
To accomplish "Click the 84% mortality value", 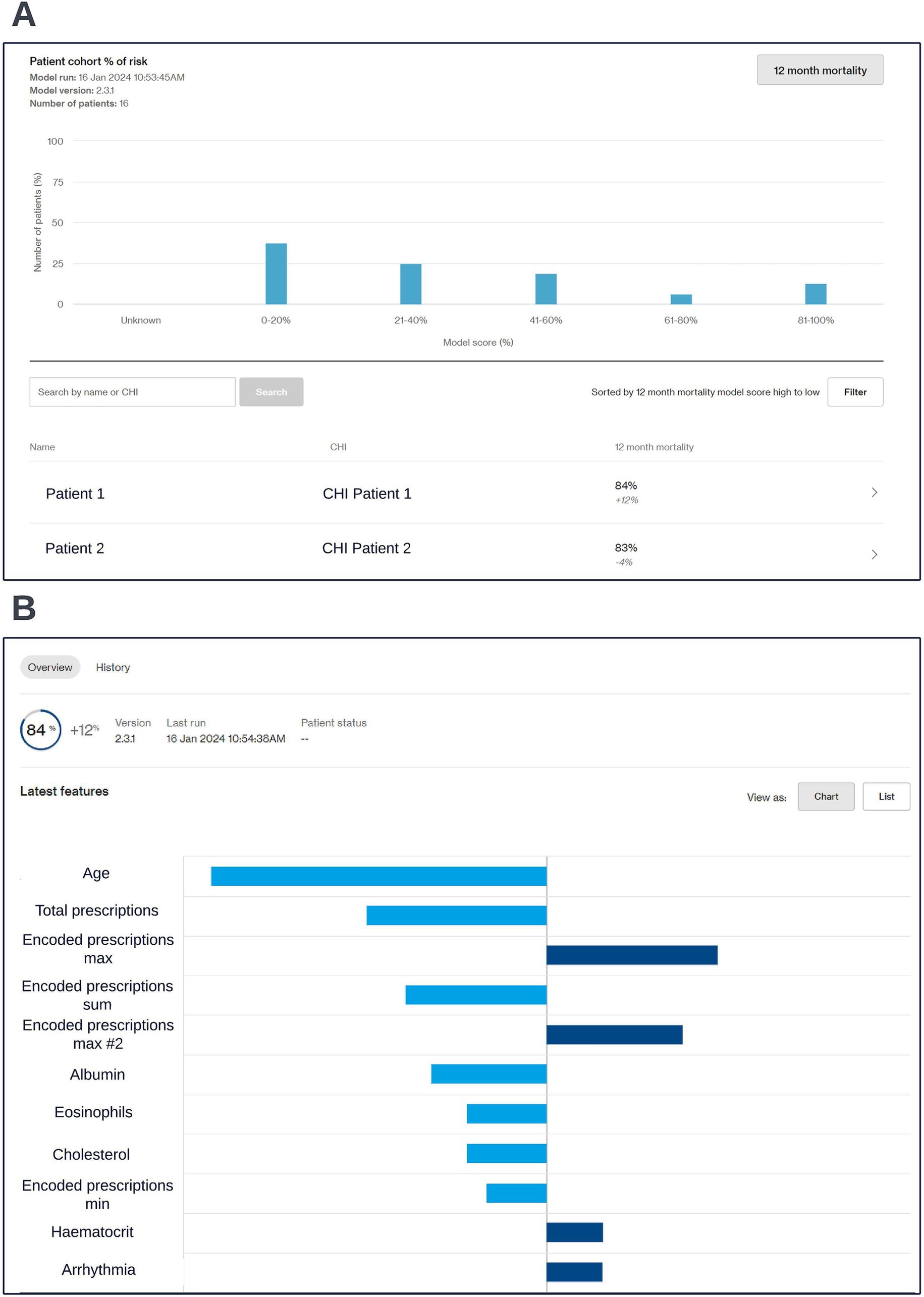I will point(625,485).
